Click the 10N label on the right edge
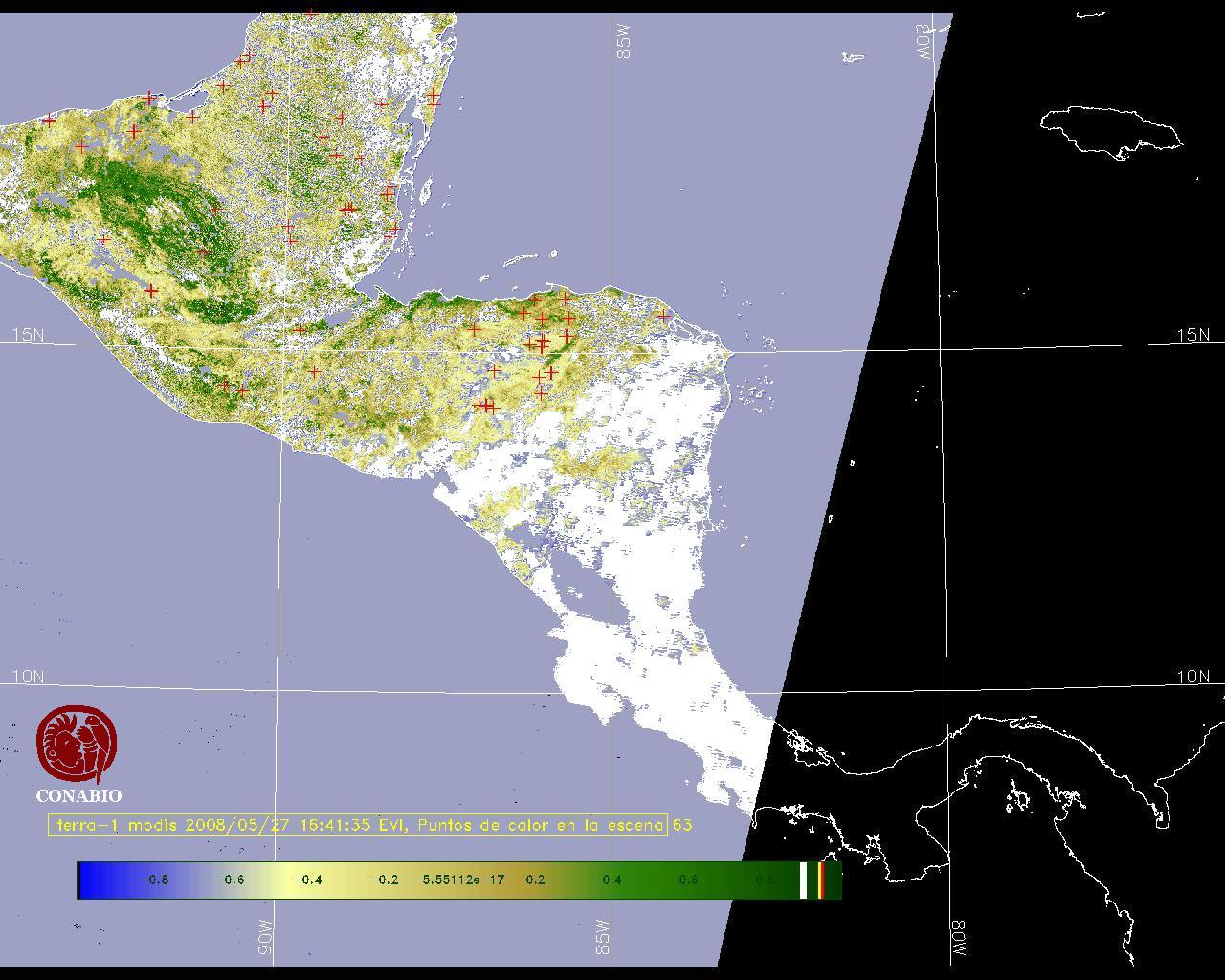1225x980 pixels. pos(1193,677)
